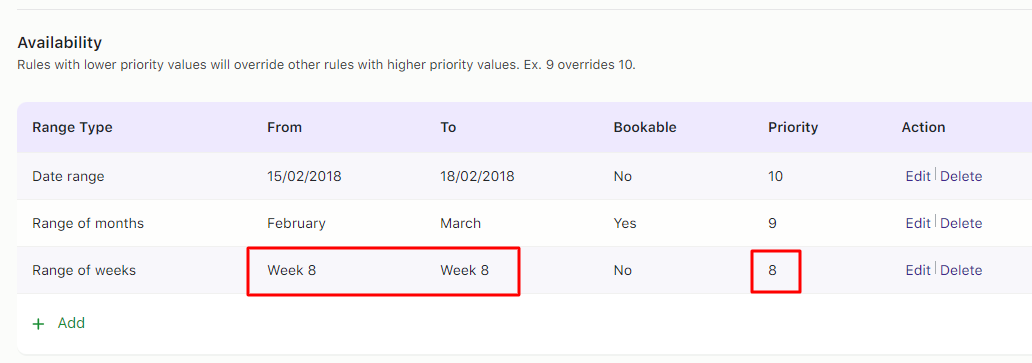Click the Range Type column header

point(72,128)
